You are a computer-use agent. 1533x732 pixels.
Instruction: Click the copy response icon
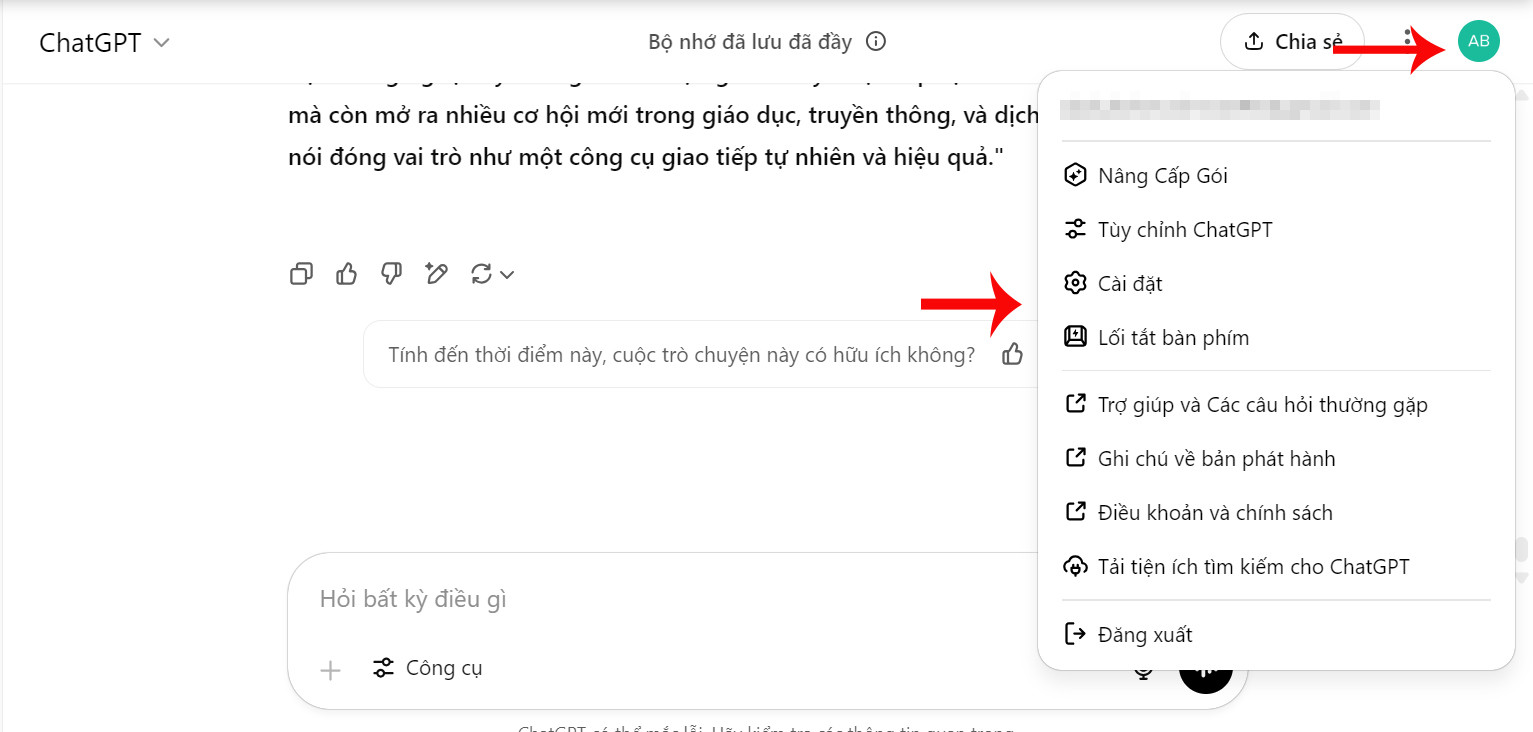(301, 274)
